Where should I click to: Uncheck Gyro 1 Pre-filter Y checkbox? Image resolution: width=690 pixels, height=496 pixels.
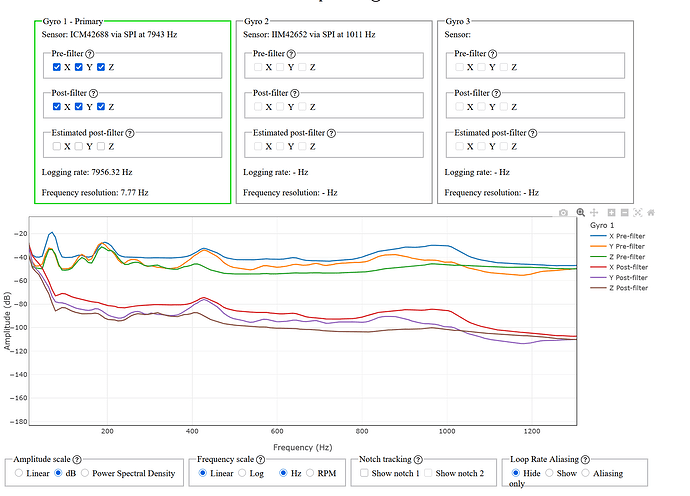tap(79, 67)
